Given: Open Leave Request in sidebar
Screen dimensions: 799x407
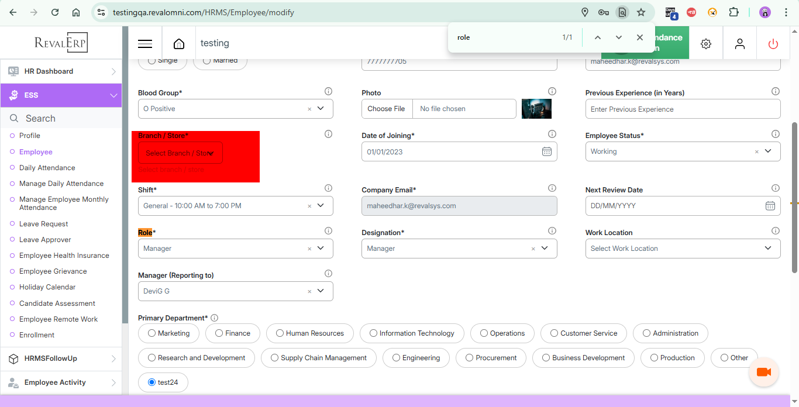Looking at the screenshot, I should (43, 224).
